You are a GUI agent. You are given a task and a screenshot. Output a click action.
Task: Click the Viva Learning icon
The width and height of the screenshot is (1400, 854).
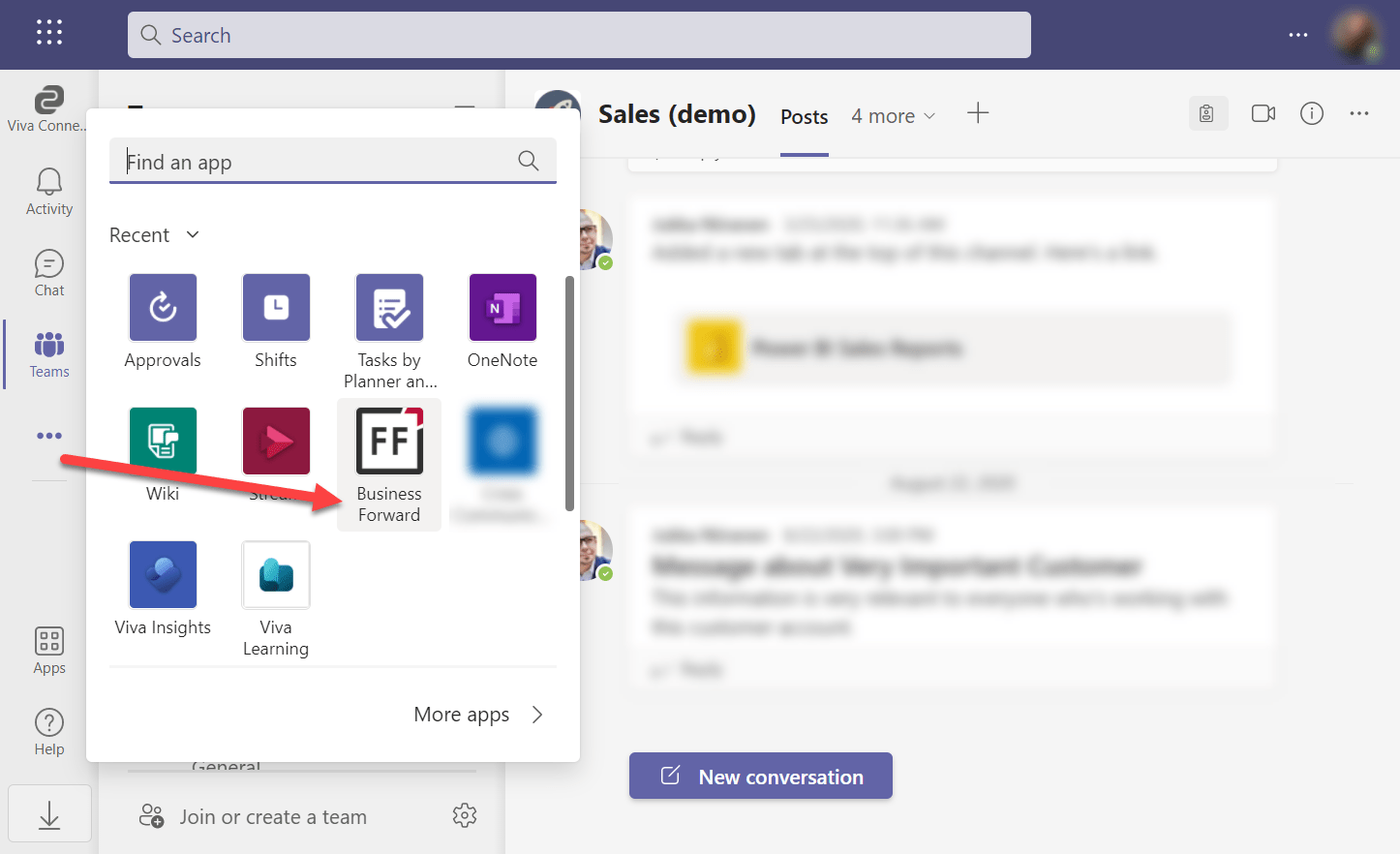(x=276, y=574)
